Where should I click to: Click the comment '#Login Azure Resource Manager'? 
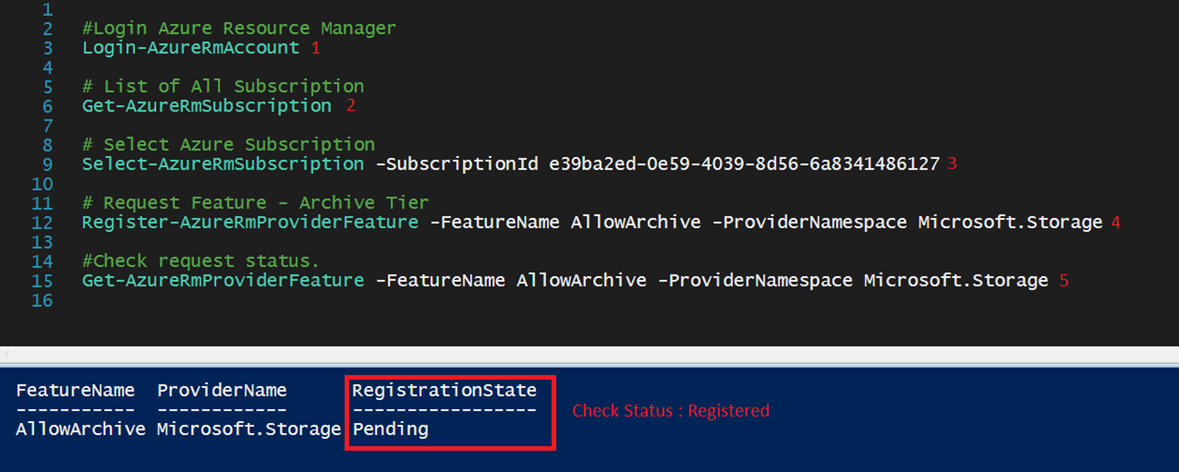(x=239, y=29)
